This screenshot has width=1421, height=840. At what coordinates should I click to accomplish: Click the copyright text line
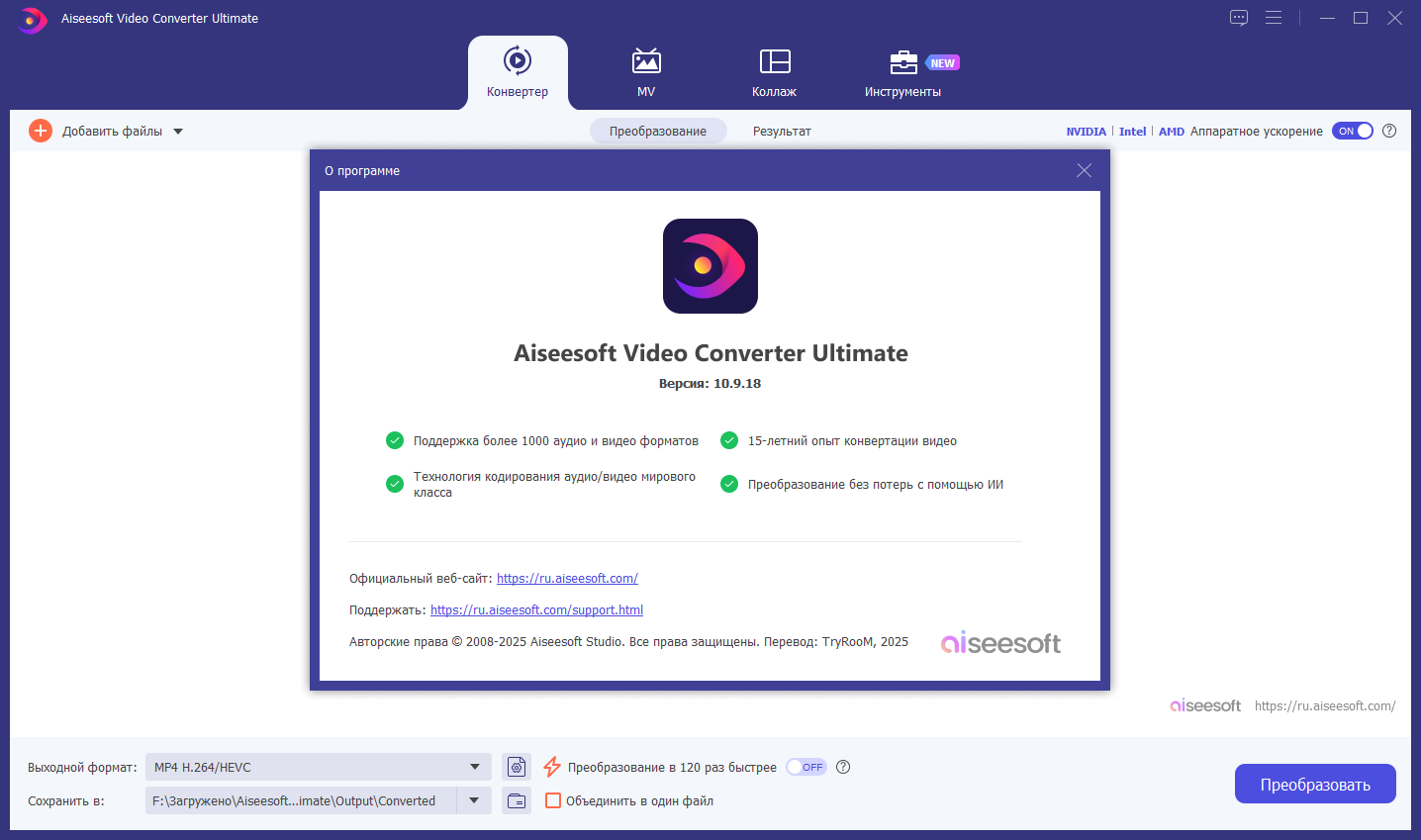pos(628,642)
